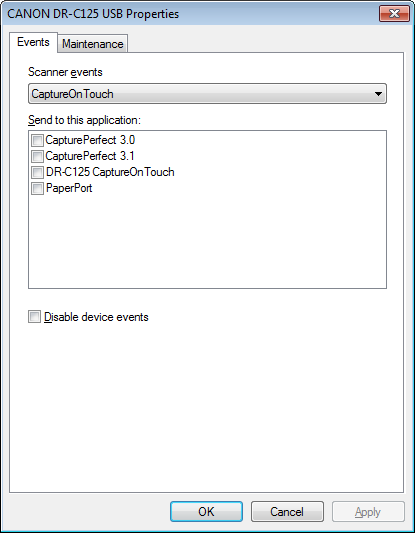Screen dimensions: 415x533
Task: Click the CANON DR-C125 USB Properties title bar
Action: point(190,14)
